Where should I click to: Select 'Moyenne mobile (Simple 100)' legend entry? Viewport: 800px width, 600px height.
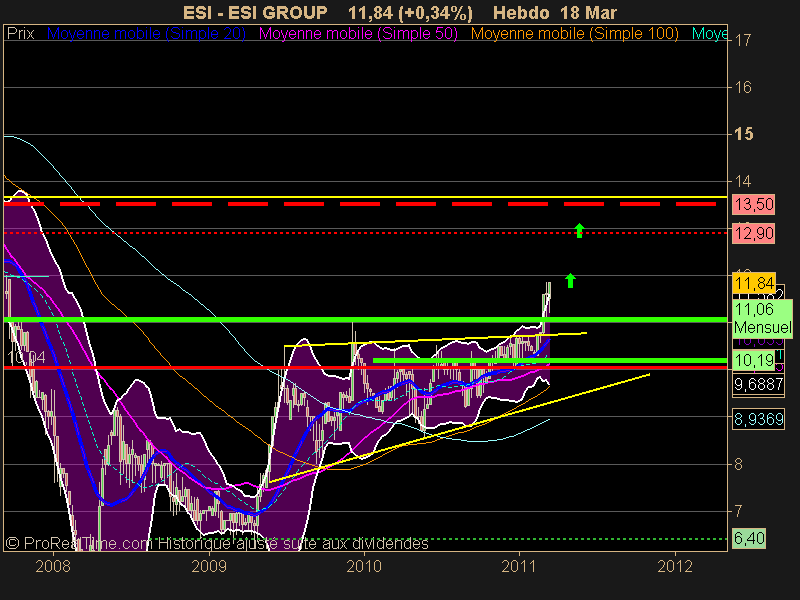pos(574,34)
